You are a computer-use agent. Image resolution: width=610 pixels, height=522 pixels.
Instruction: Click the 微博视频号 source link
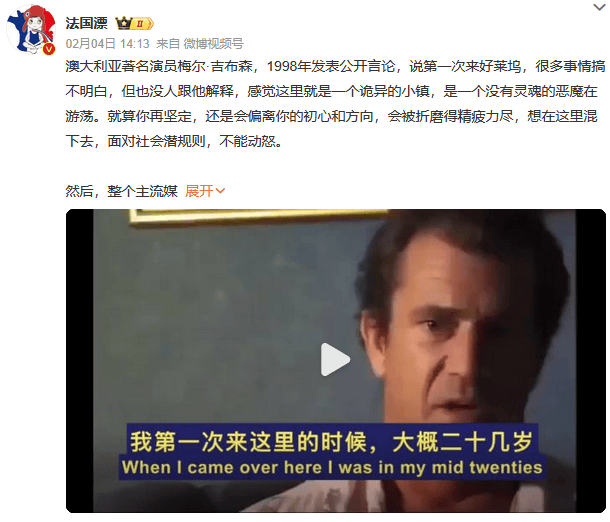[214, 44]
